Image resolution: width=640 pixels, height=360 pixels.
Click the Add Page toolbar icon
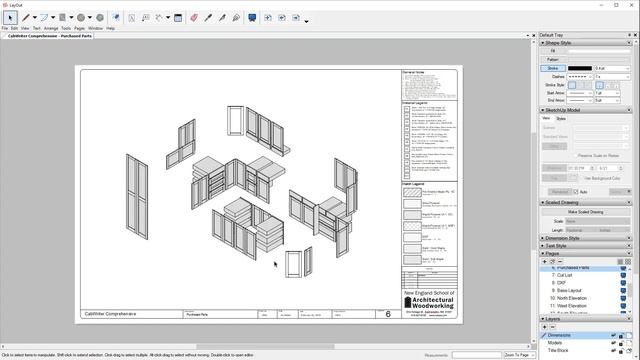268,18
